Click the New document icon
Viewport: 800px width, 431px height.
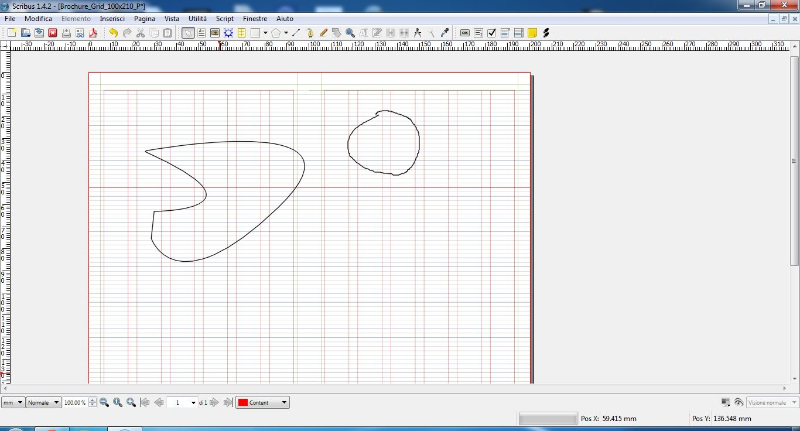(10, 32)
